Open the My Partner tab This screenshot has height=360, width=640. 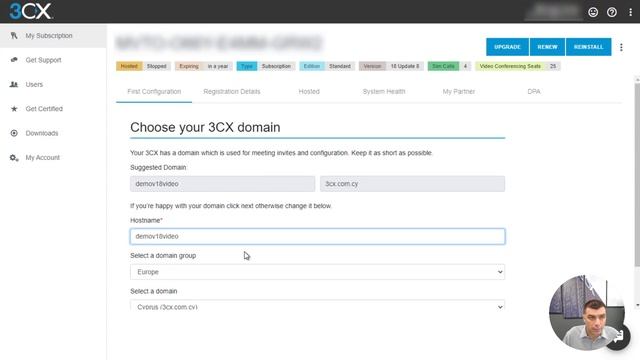click(459, 91)
